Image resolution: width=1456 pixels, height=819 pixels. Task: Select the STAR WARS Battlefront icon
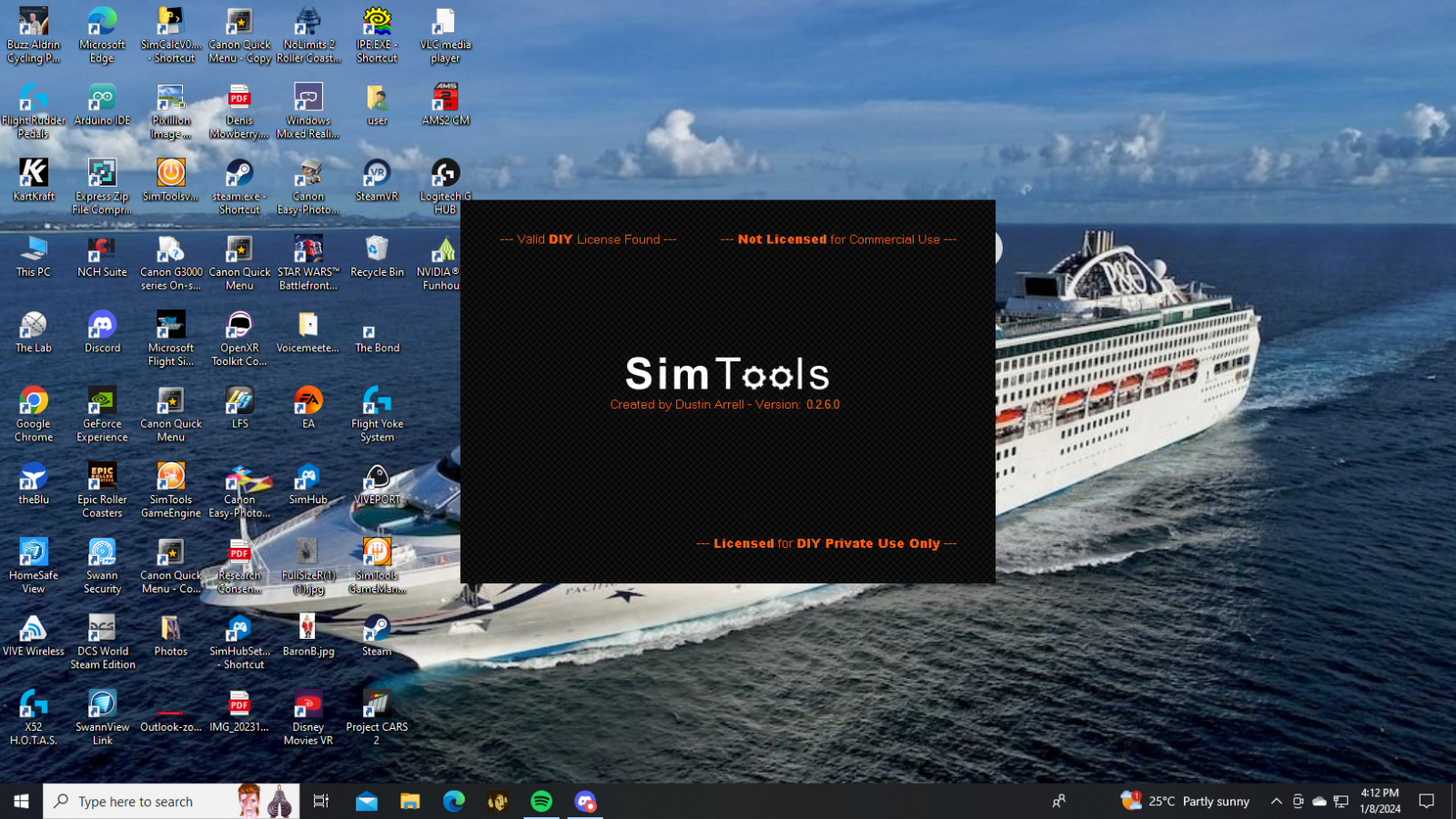tap(308, 262)
